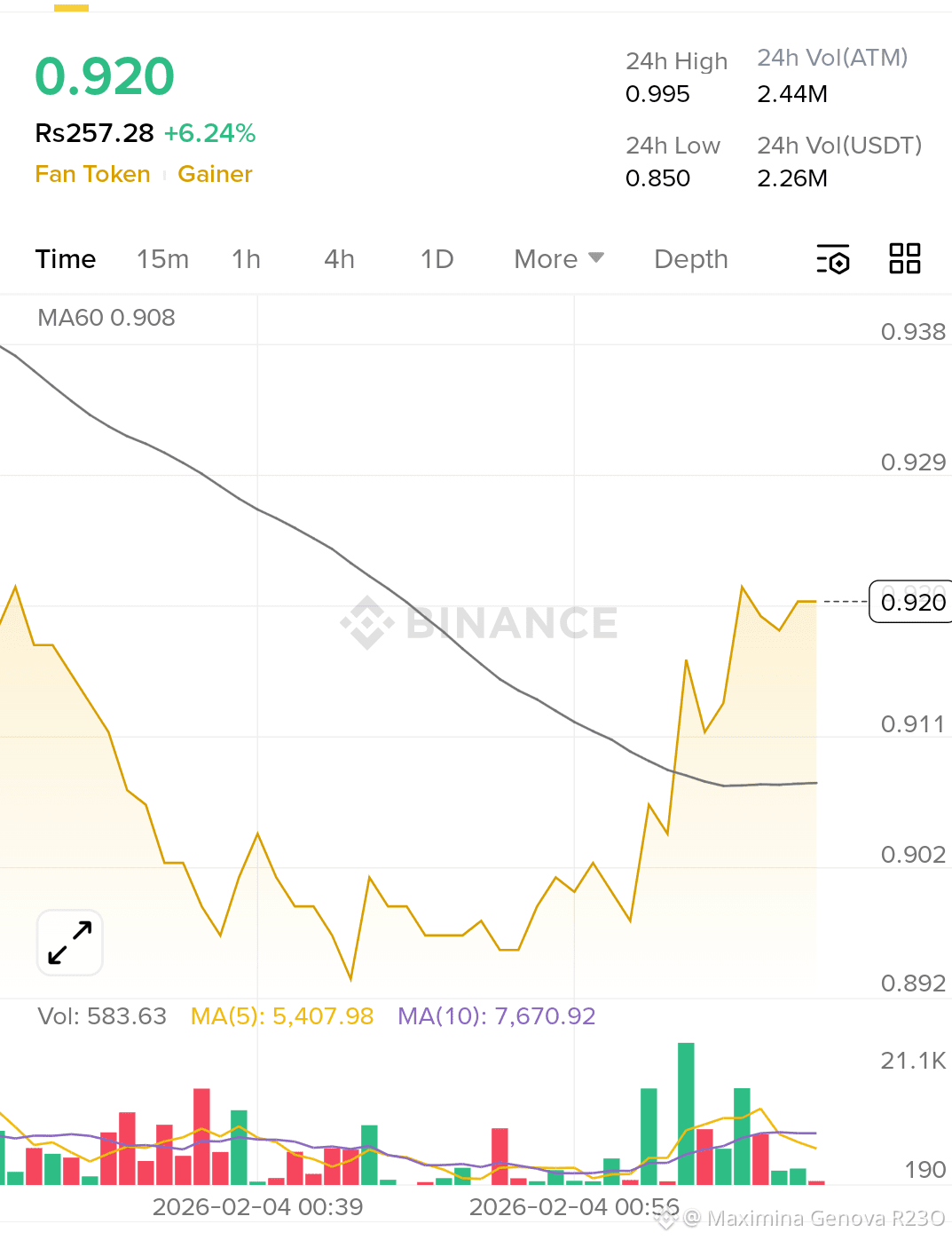
Task: Click the four-square grid layout icon
Action: [x=904, y=258]
